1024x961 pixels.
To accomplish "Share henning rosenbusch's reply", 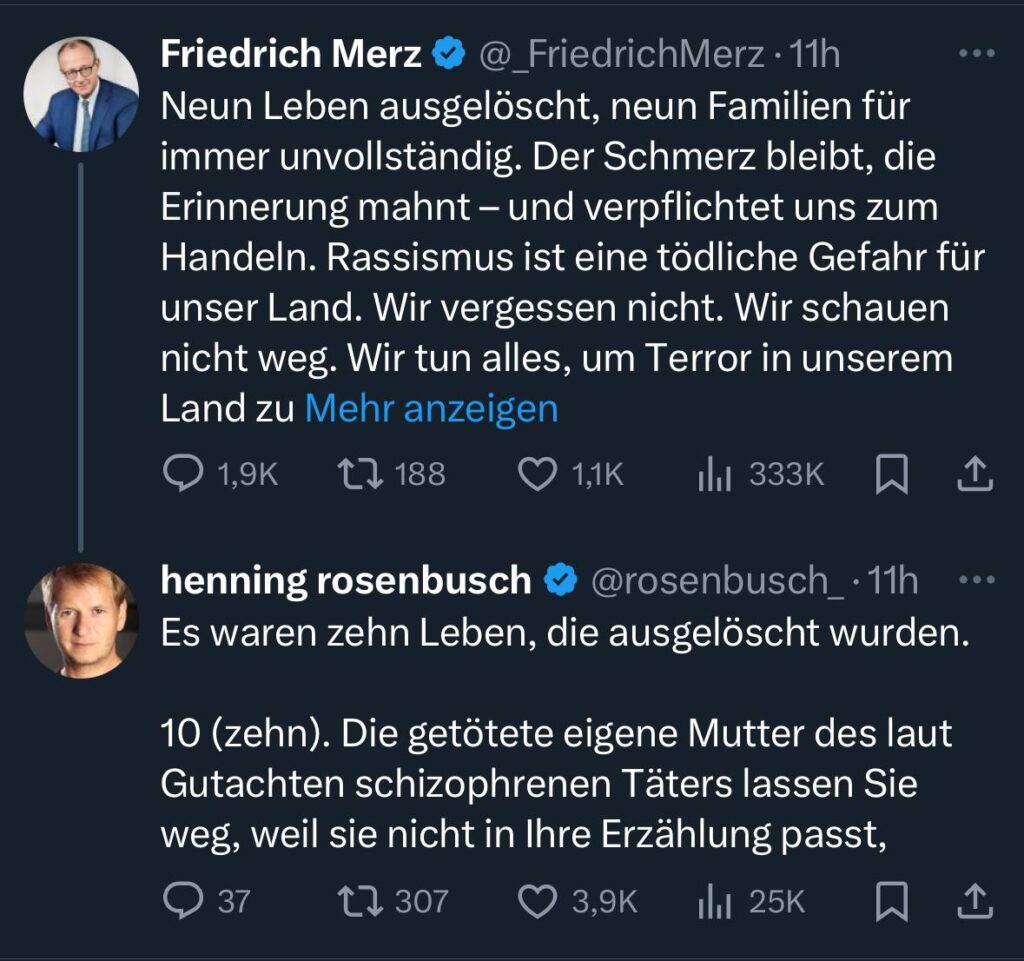I will click(974, 903).
